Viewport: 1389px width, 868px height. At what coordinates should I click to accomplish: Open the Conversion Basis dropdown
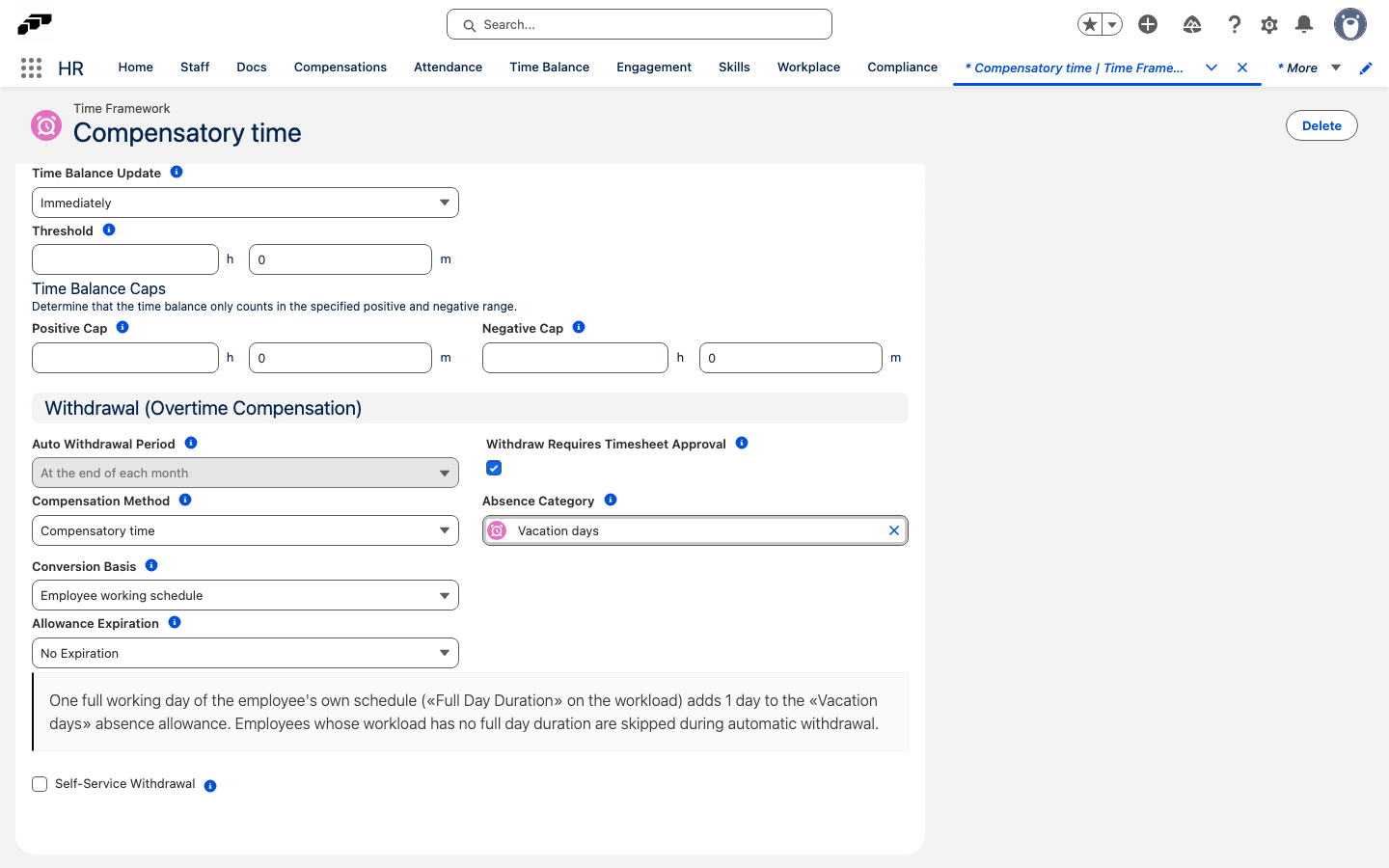pos(245,595)
